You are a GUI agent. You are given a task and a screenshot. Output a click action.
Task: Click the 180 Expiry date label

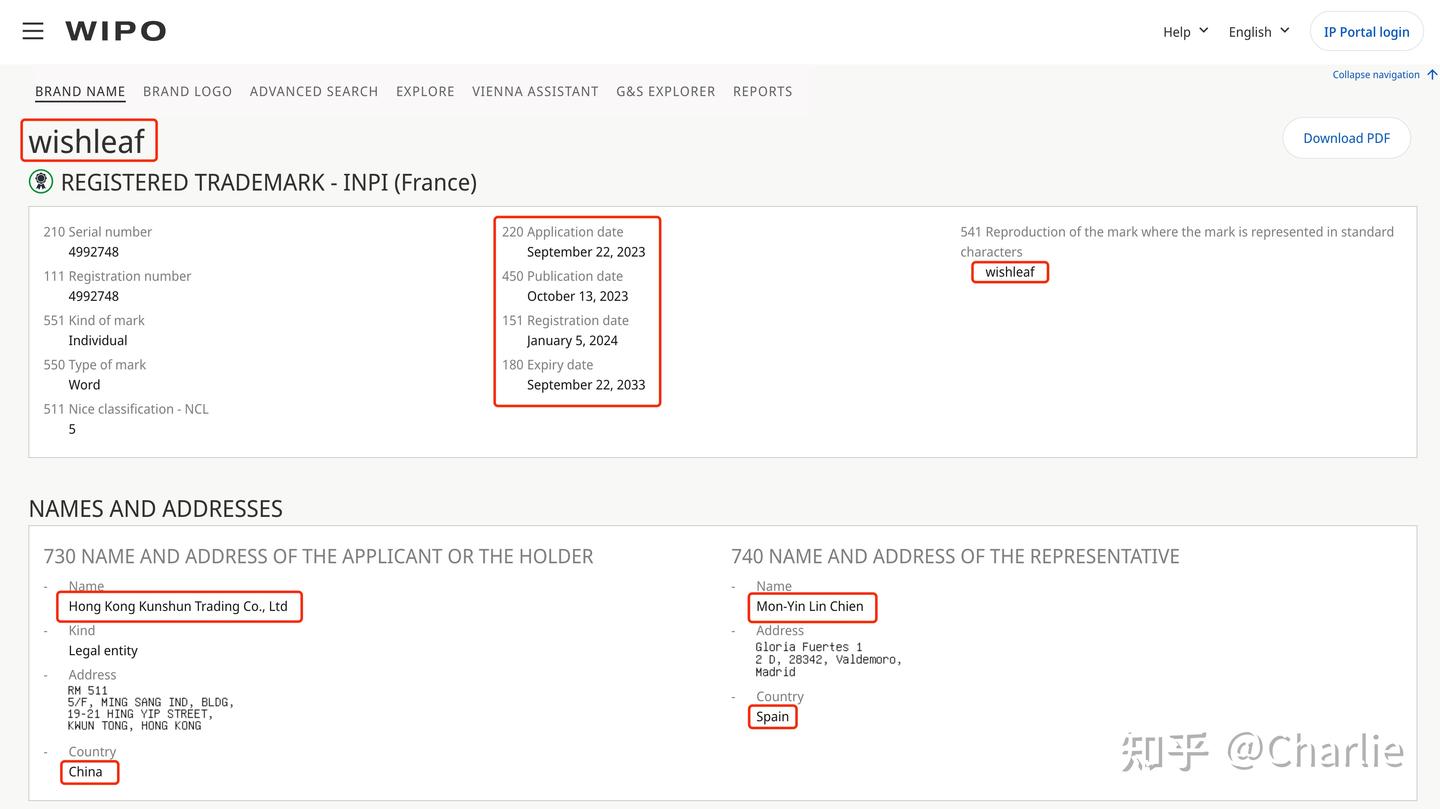tap(548, 365)
